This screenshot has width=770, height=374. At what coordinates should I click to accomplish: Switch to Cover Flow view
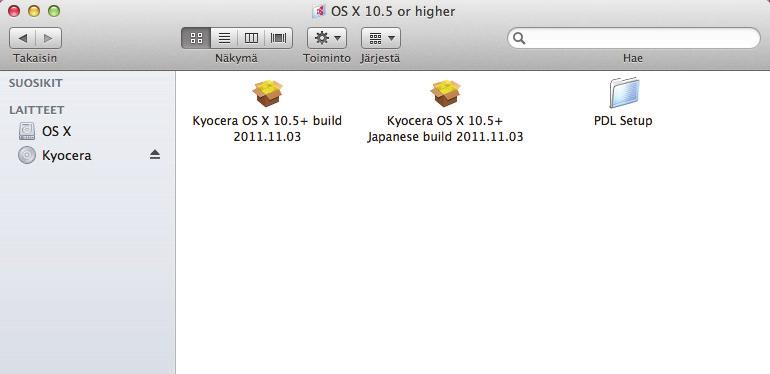tap(278, 38)
